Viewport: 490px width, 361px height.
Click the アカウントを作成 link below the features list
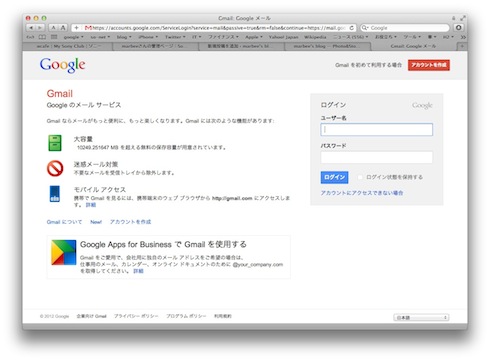coord(130,222)
